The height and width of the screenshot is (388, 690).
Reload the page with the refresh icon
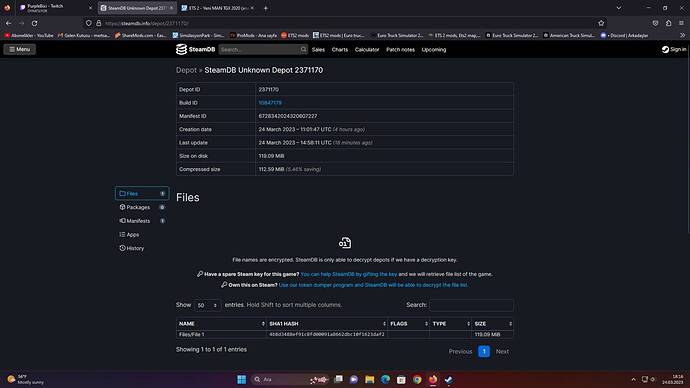pos(34,23)
